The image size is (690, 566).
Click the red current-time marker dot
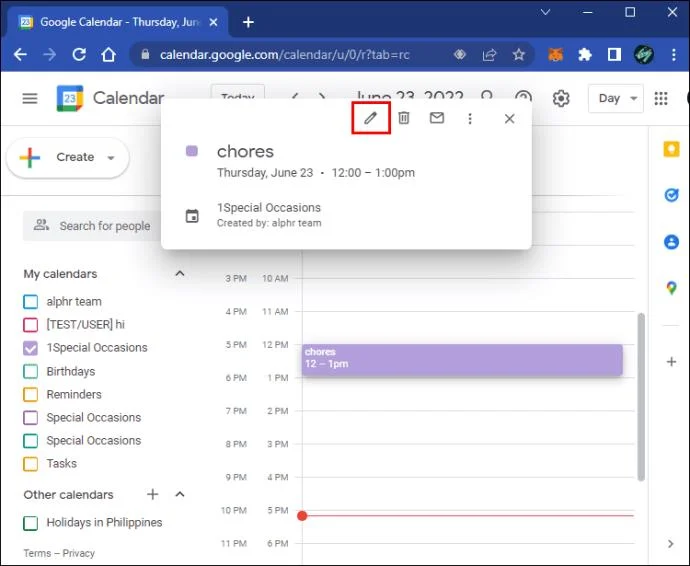(x=302, y=515)
